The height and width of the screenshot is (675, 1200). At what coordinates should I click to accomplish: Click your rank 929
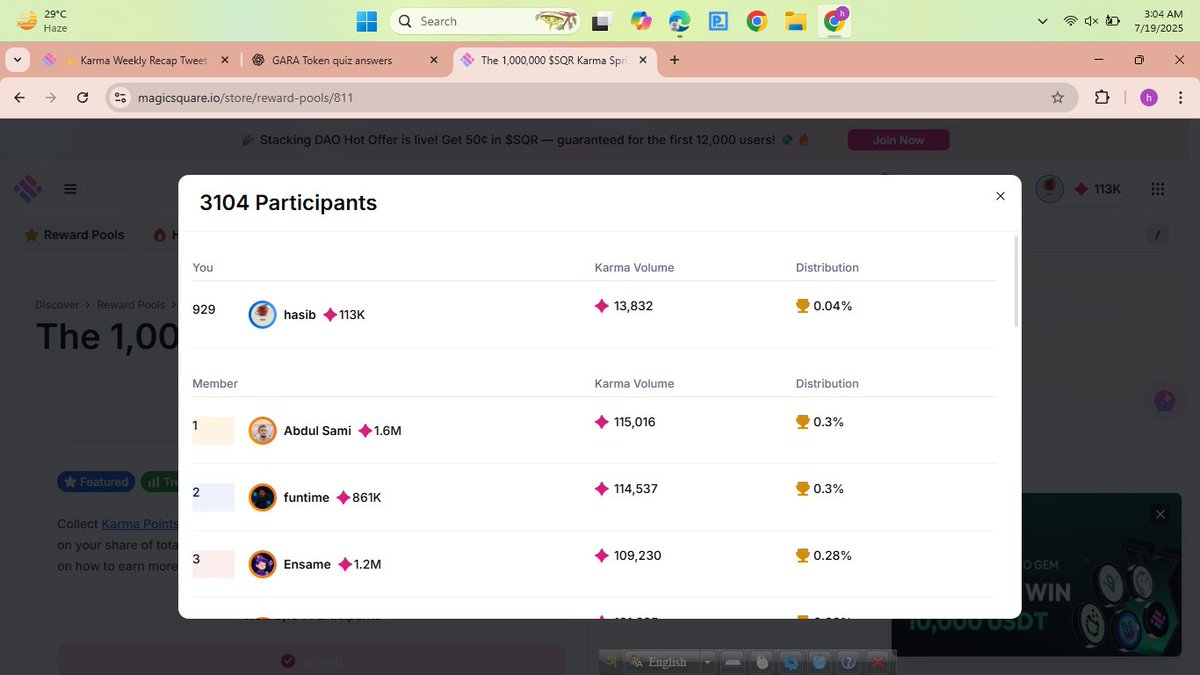coord(204,309)
